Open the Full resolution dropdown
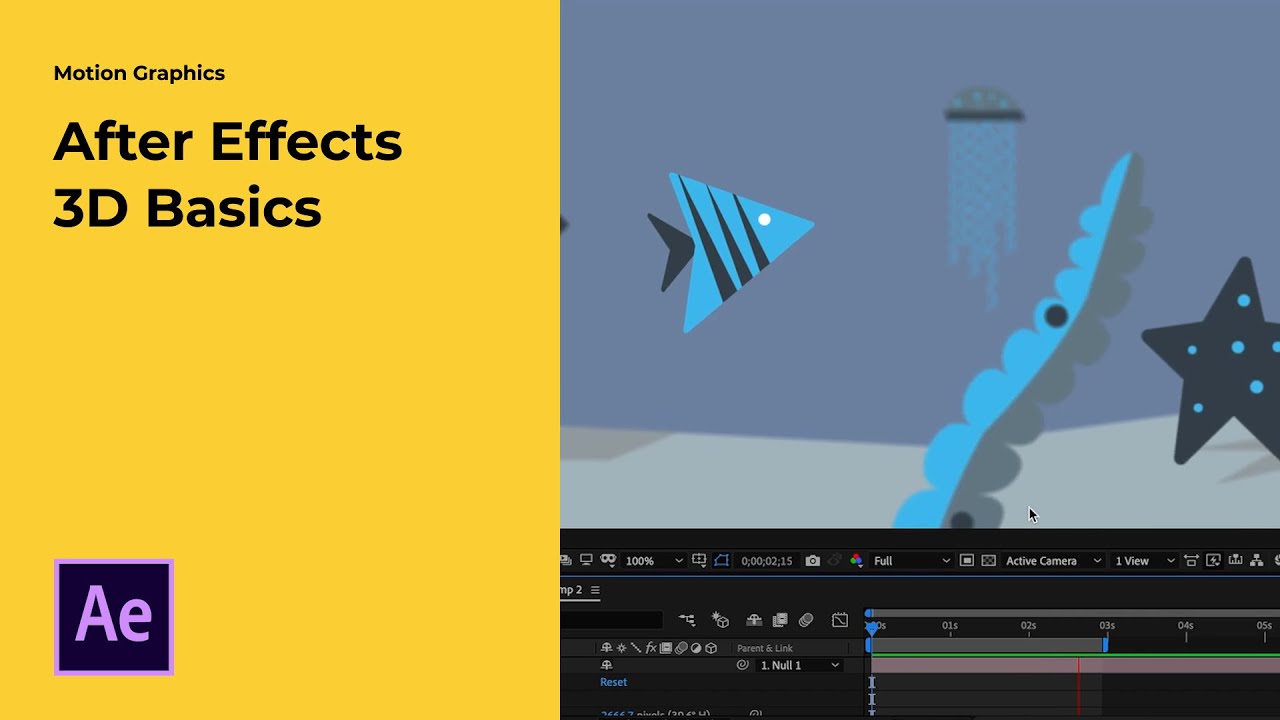Screen dimensions: 1280x720 tap(910, 561)
